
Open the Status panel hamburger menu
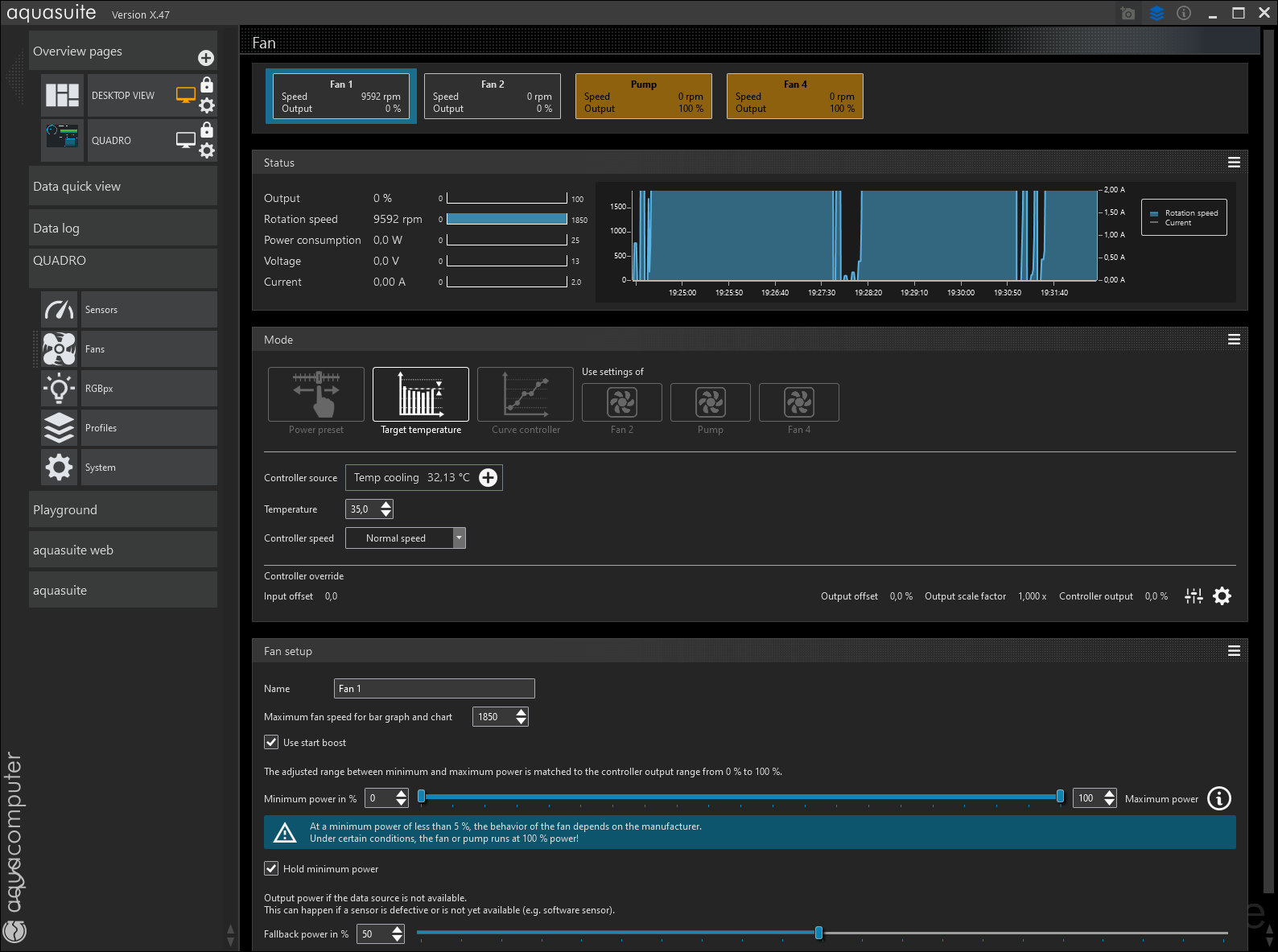(1234, 163)
